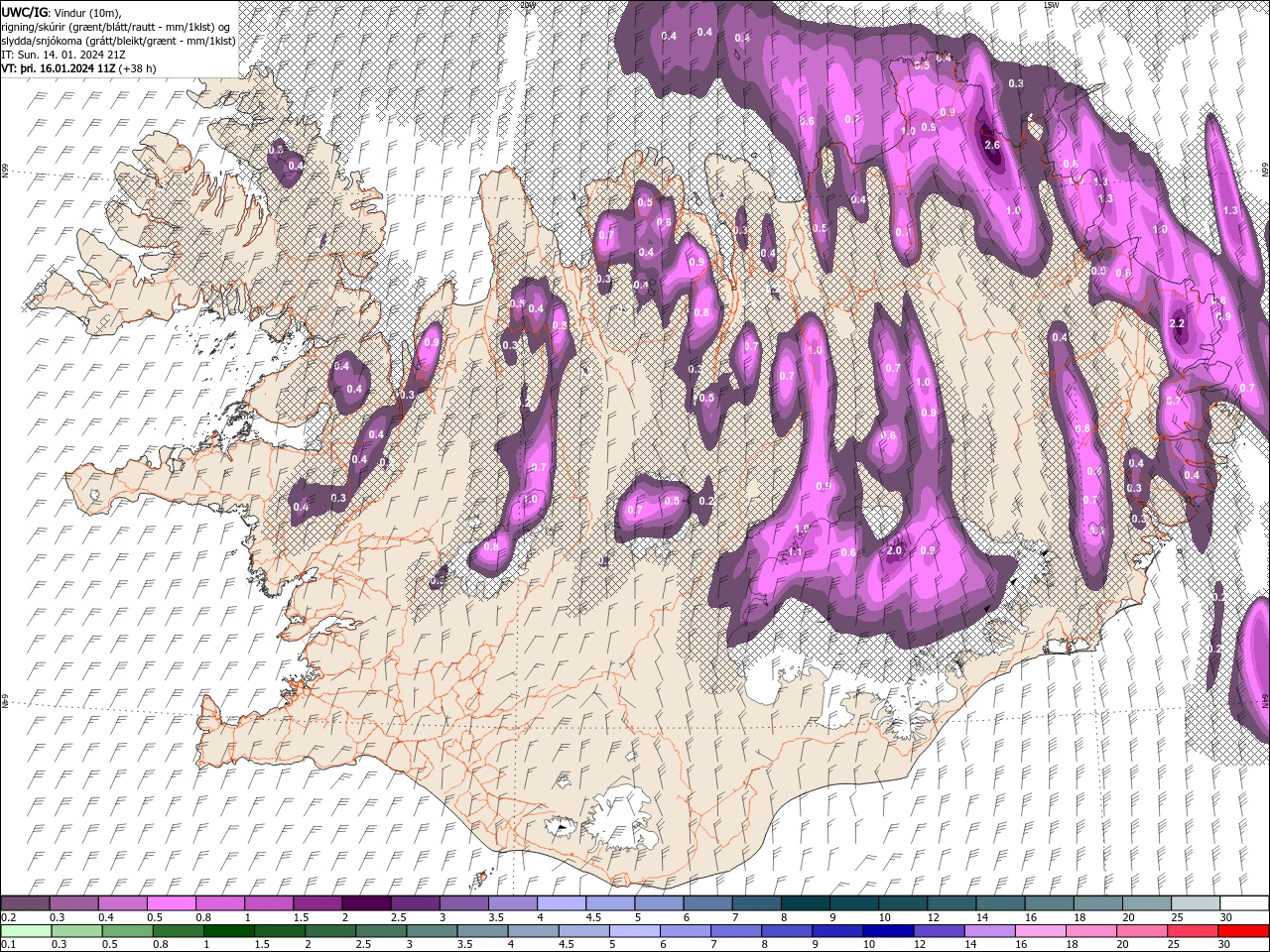The image size is (1270, 952).
Task: Click the 'UWC/IG' title in the header box
Action: point(24,12)
